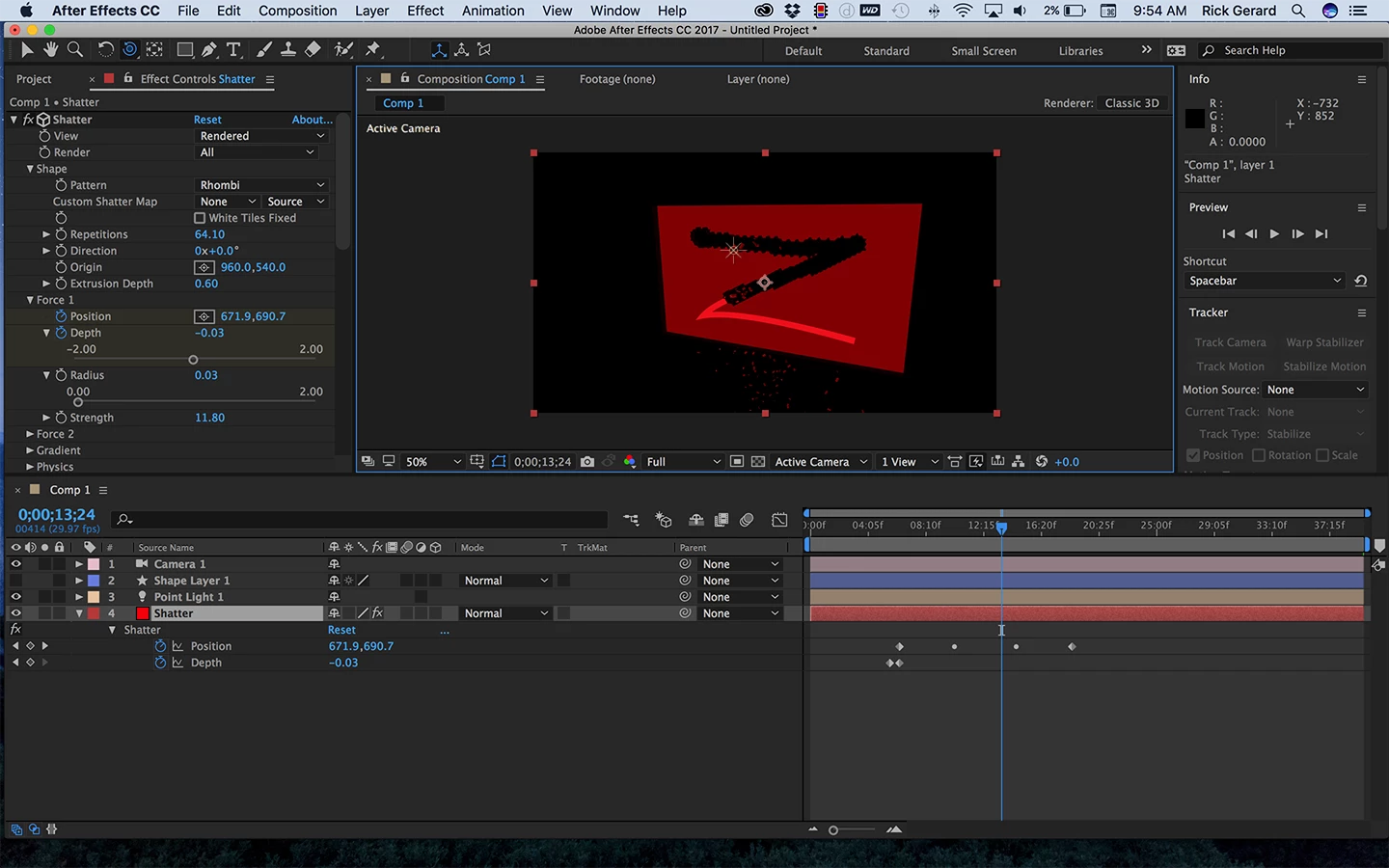Select the Puppet Pin tool
The image size is (1389, 868).
pos(373,50)
